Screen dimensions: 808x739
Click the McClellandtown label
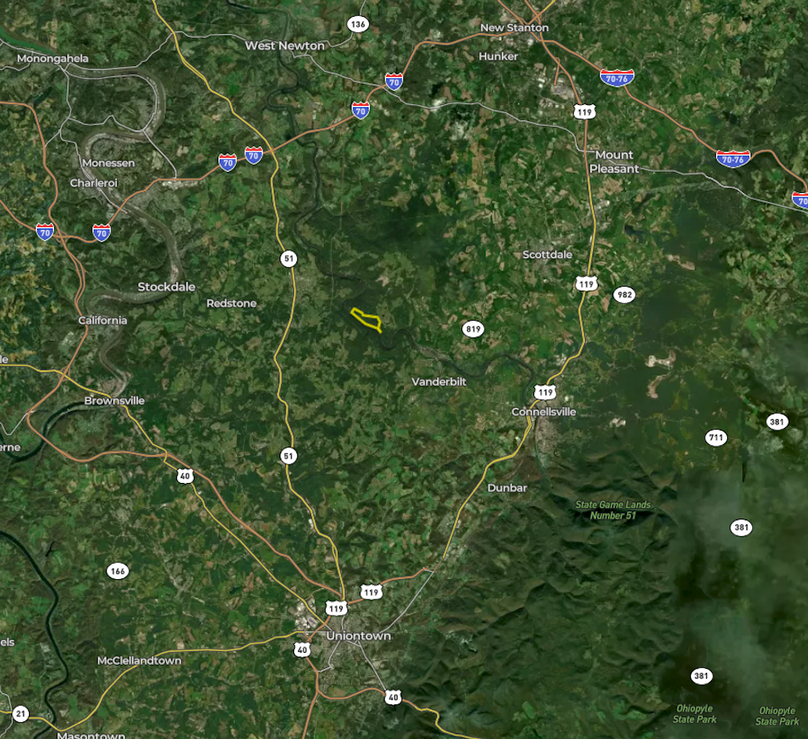(x=139, y=661)
